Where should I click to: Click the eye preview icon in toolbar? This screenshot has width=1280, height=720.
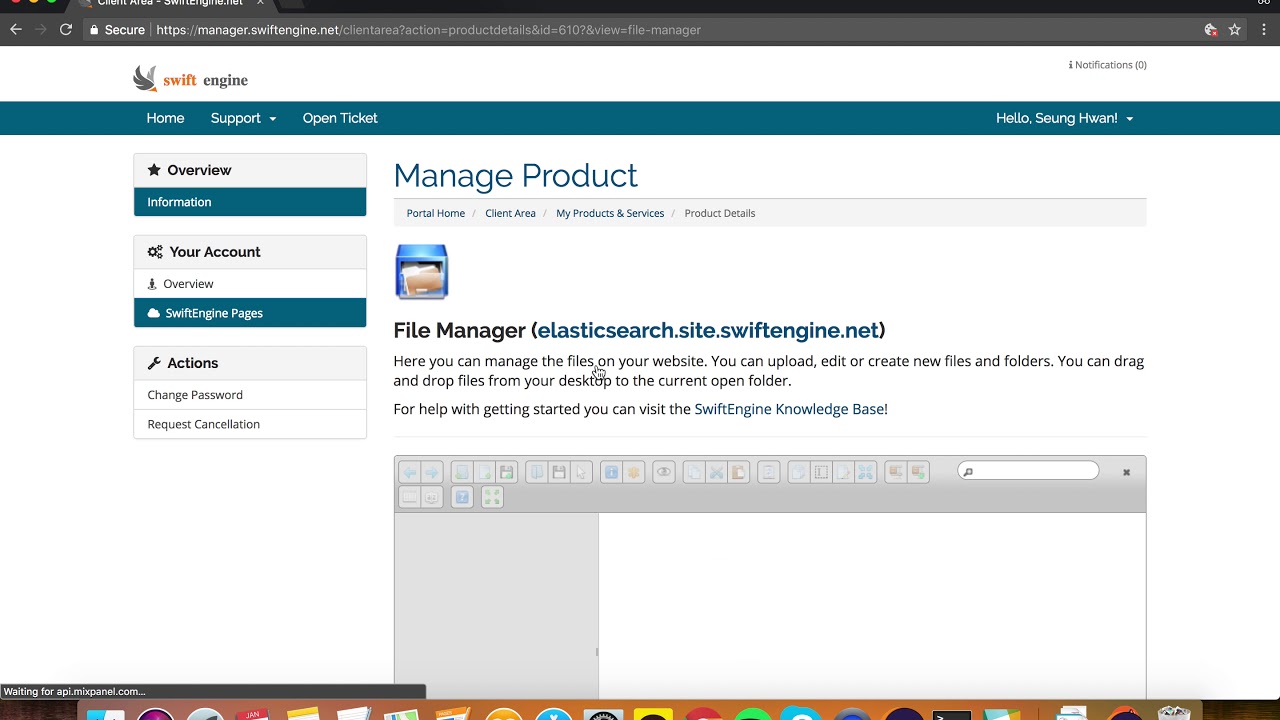tap(664, 472)
